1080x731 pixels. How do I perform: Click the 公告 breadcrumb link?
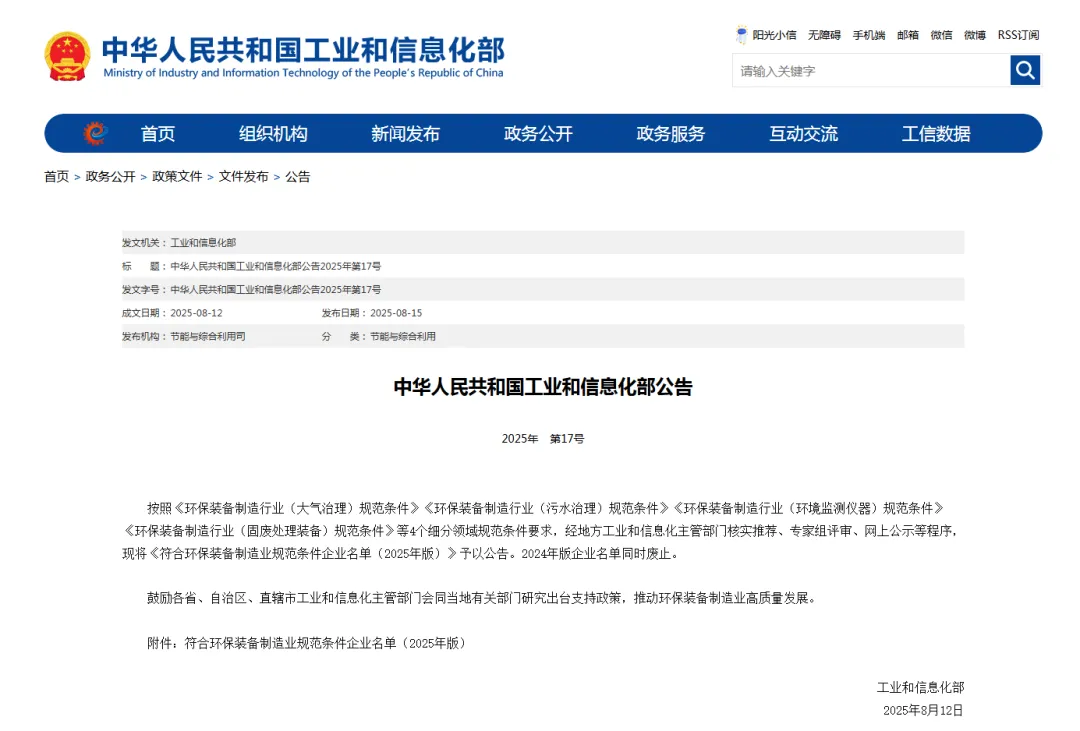[x=298, y=176]
